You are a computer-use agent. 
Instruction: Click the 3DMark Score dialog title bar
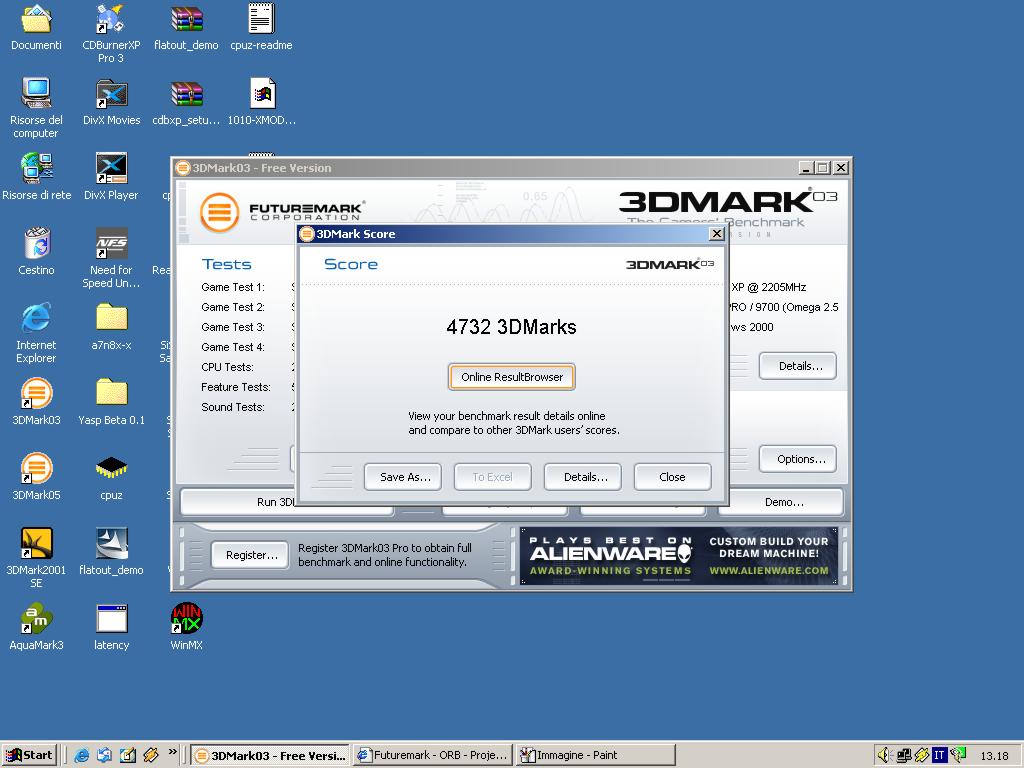(512, 234)
